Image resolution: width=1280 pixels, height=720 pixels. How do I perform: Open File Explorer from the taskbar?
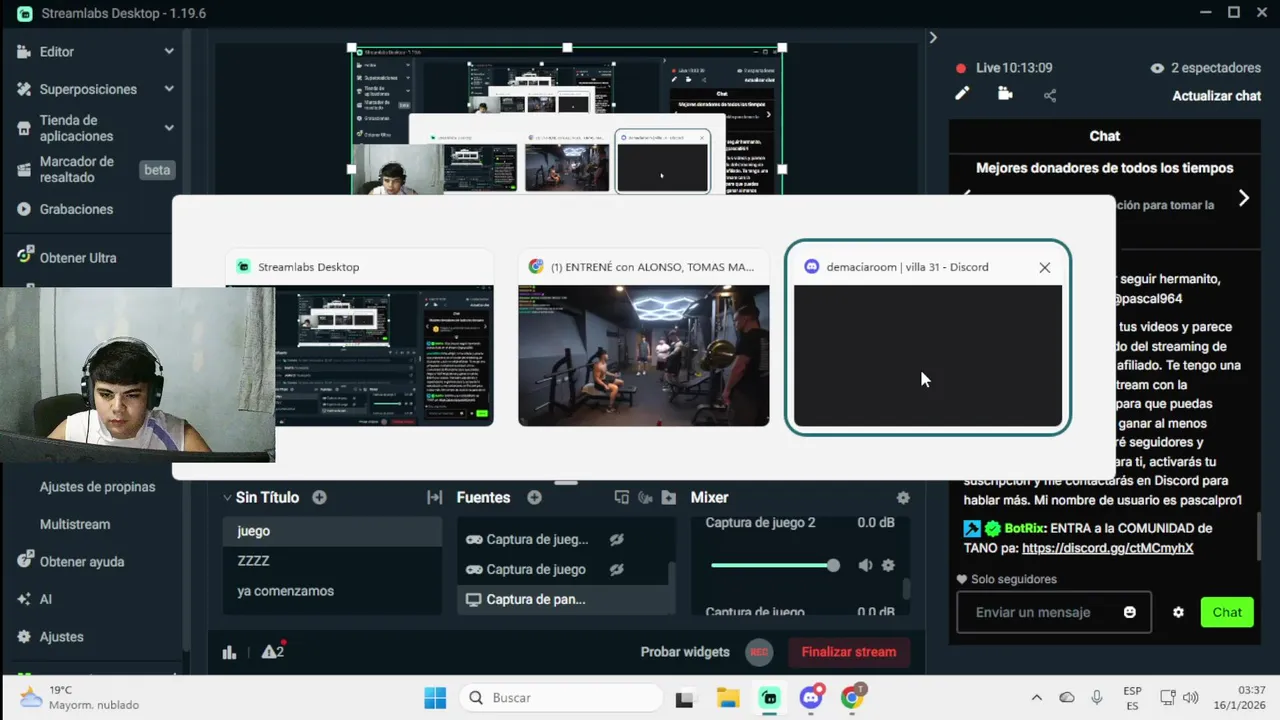tap(727, 698)
